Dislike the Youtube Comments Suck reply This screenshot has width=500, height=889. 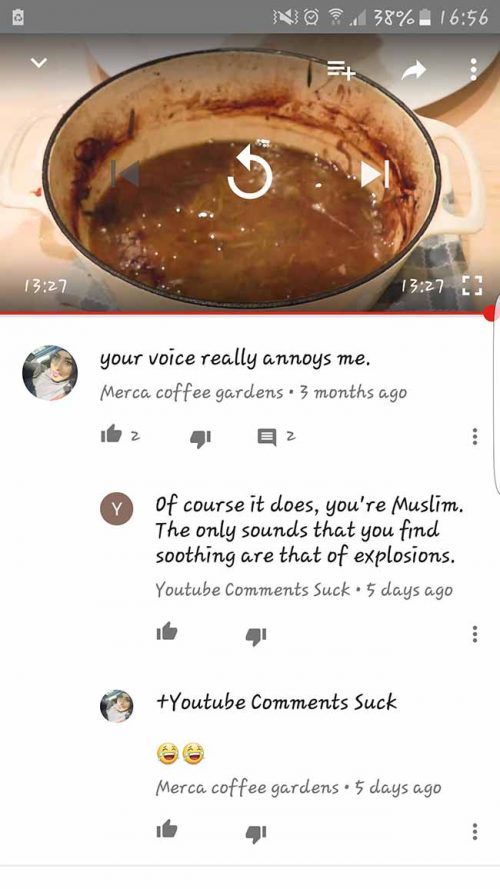click(256, 635)
